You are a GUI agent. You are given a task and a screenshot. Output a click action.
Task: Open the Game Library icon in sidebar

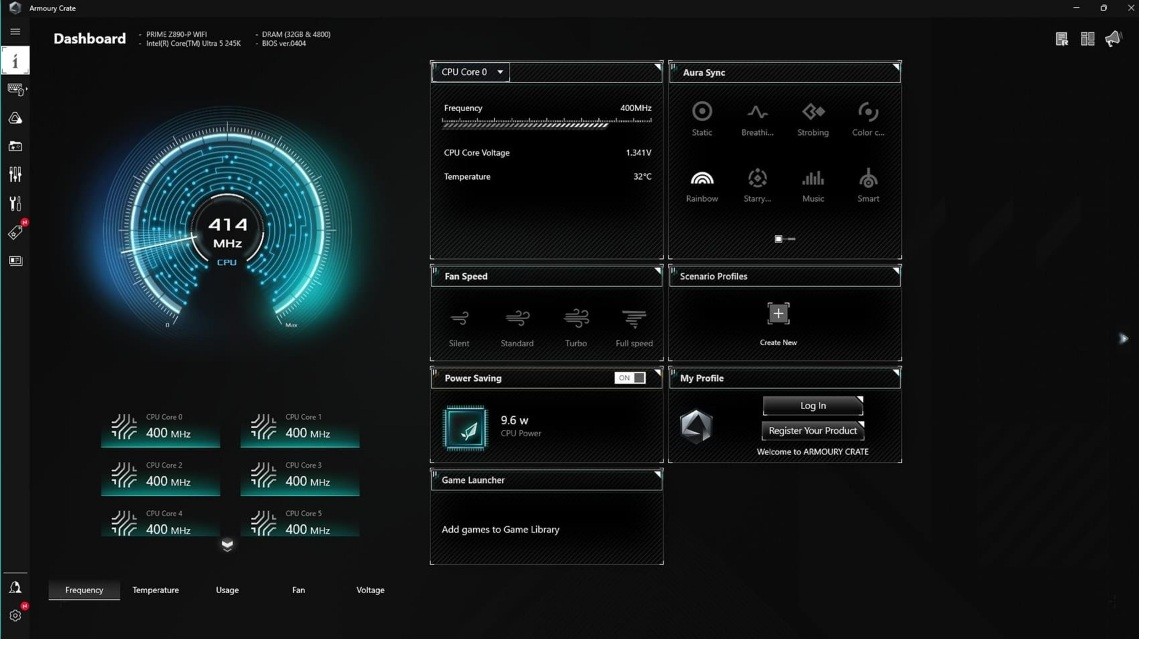coord(15,147)
